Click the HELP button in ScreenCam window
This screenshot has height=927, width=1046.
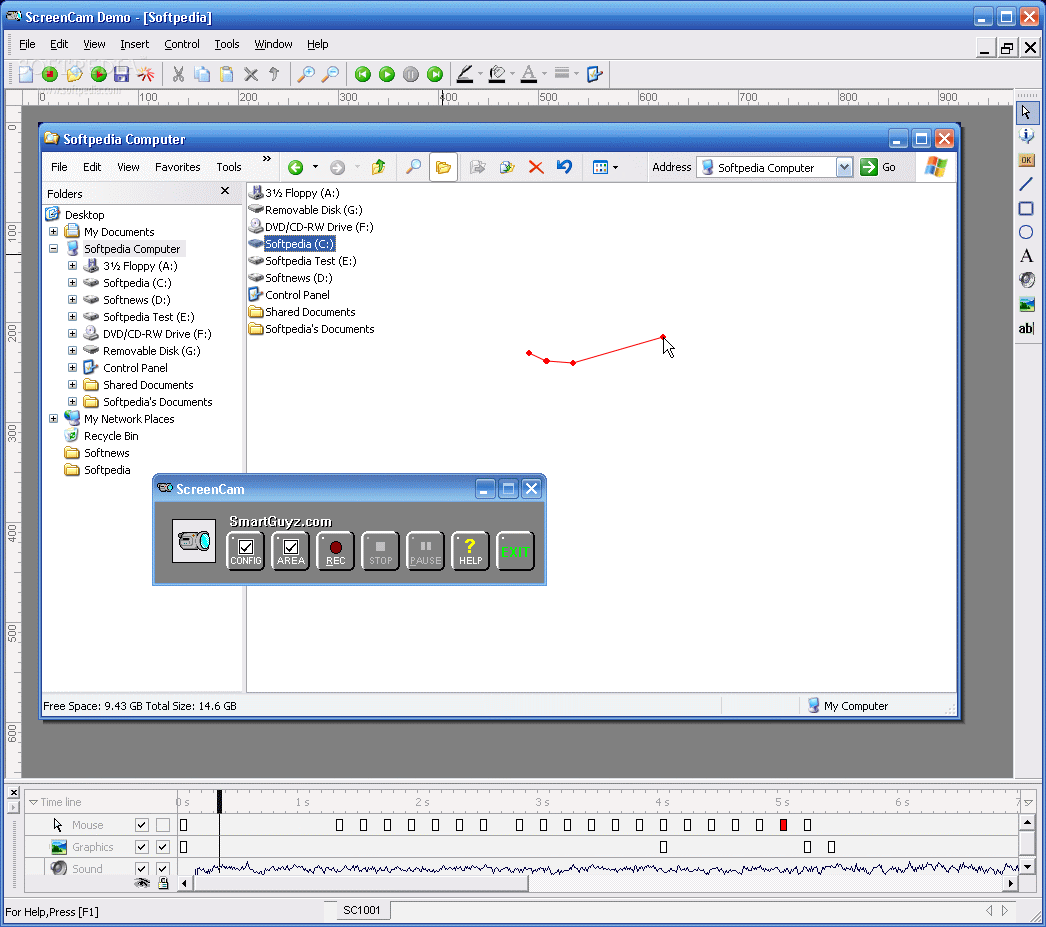470,552
